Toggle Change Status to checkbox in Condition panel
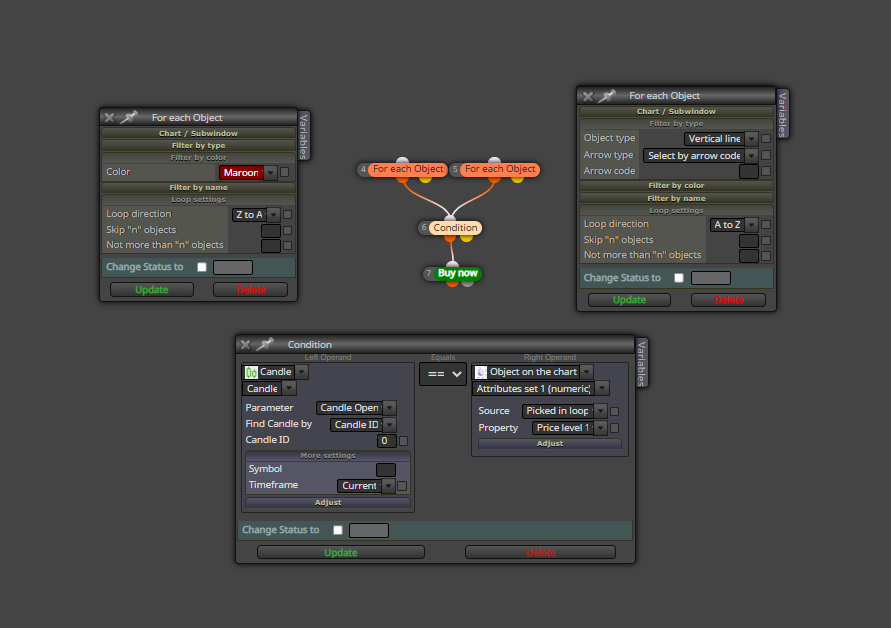Image resolution: width=891 pixels, height=628 pixels. [x=338, y=530]
